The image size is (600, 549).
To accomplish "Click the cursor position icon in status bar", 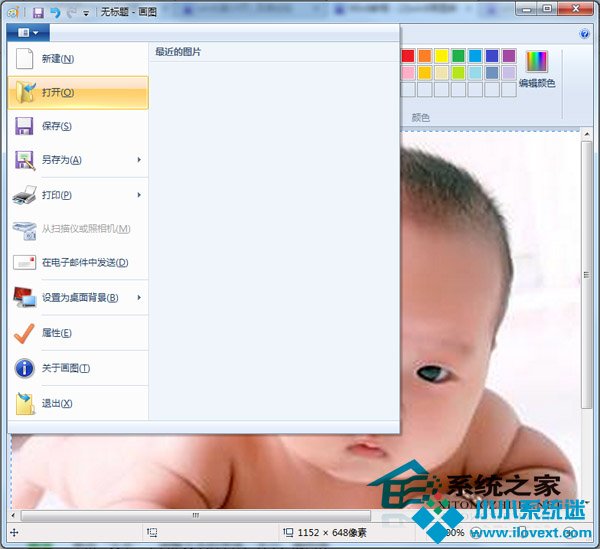I will click(x=14, y=532).
